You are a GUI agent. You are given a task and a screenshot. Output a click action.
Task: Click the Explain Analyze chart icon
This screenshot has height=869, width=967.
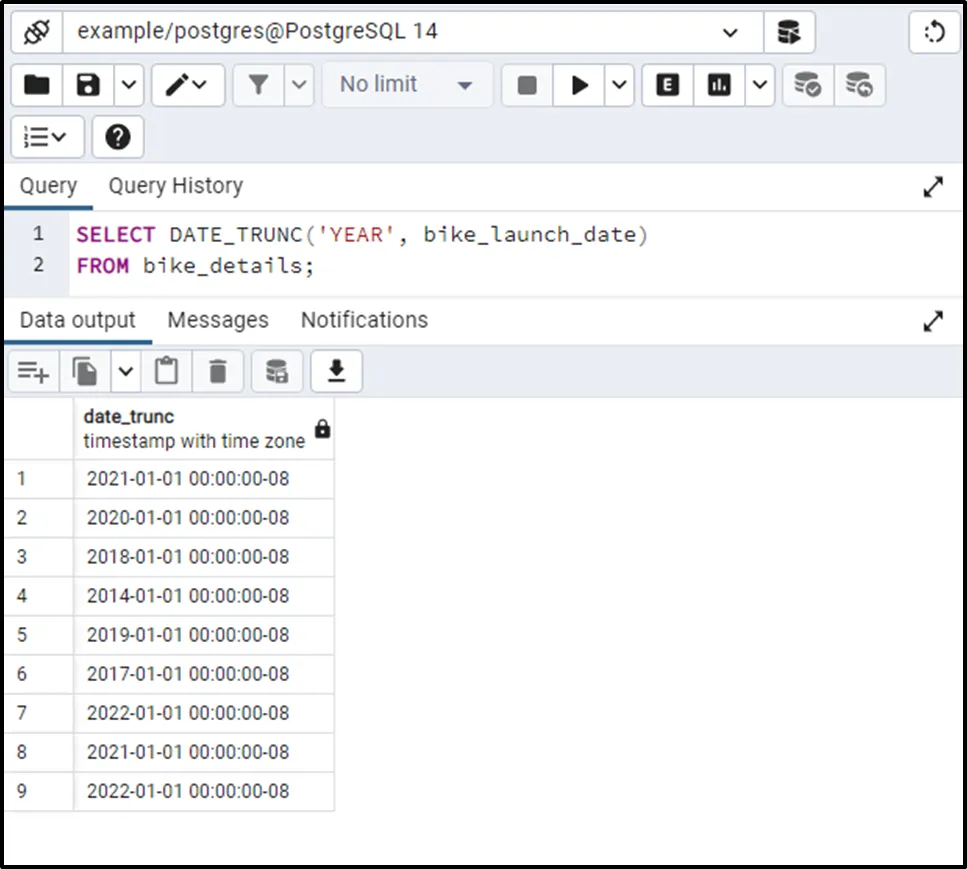tap(719, 85)
